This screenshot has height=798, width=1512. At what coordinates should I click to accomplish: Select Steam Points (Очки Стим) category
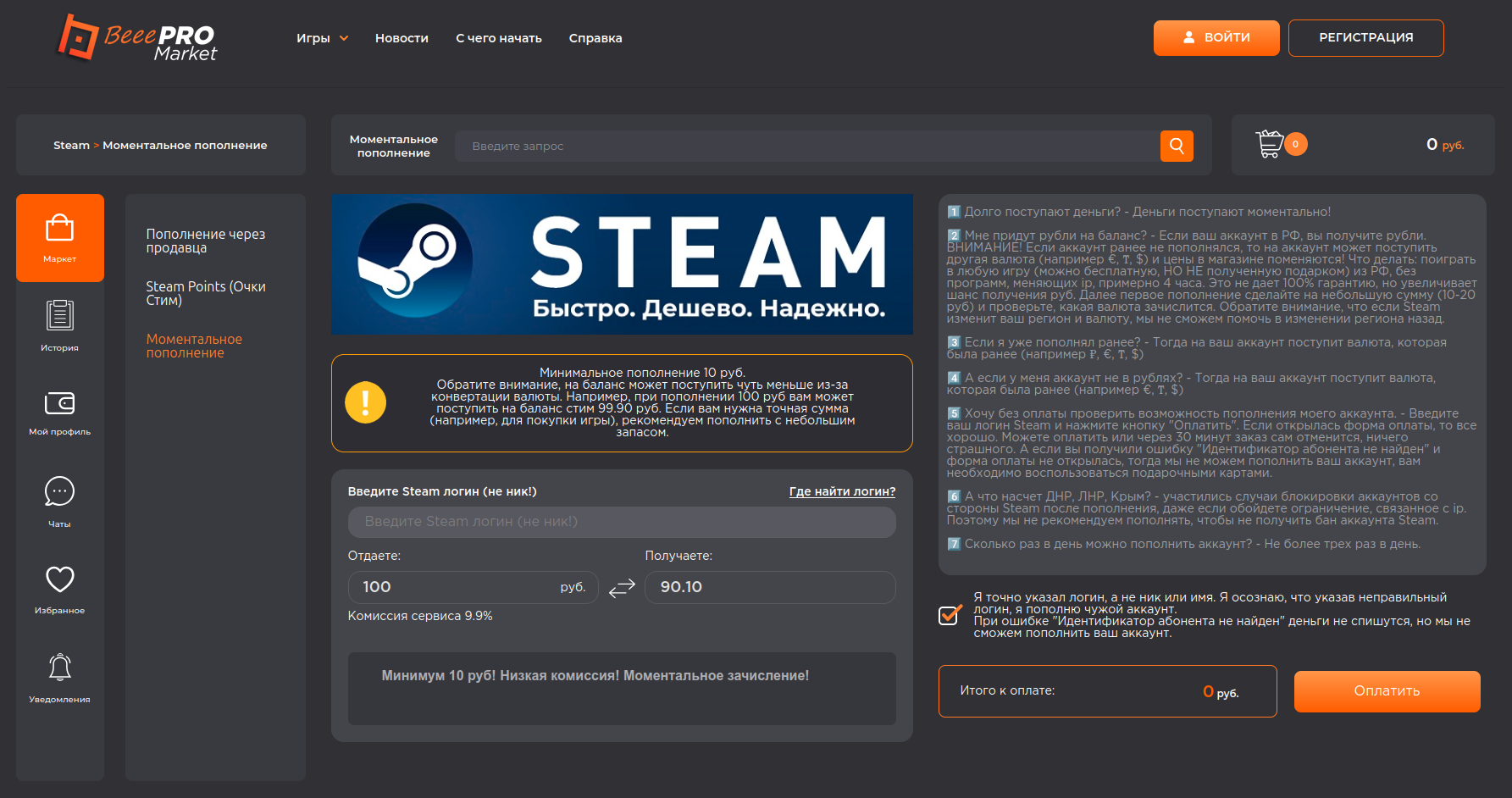click(206, 293)
